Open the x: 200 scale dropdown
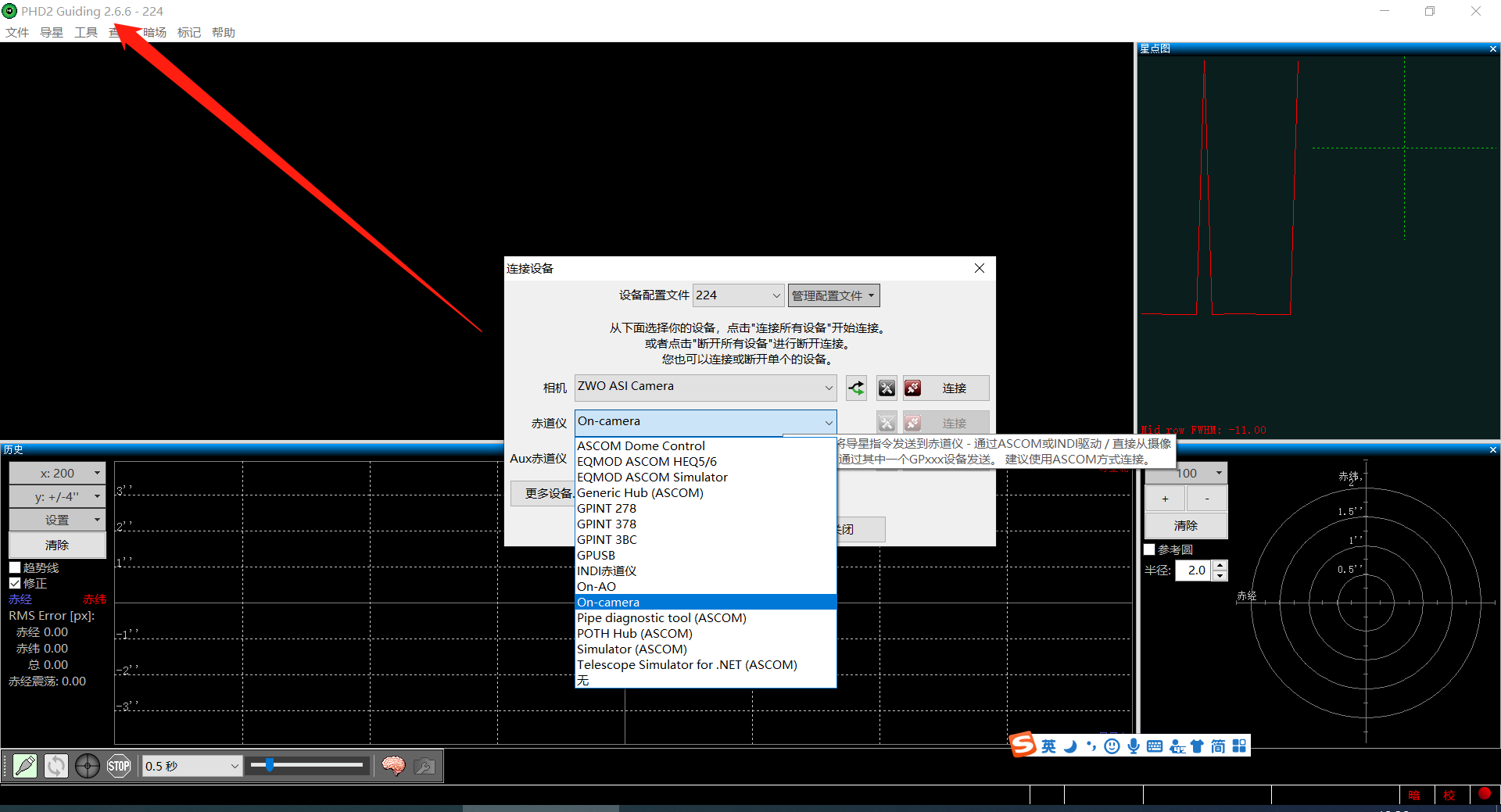The image size is (1501, 812). tap(57, 473)
